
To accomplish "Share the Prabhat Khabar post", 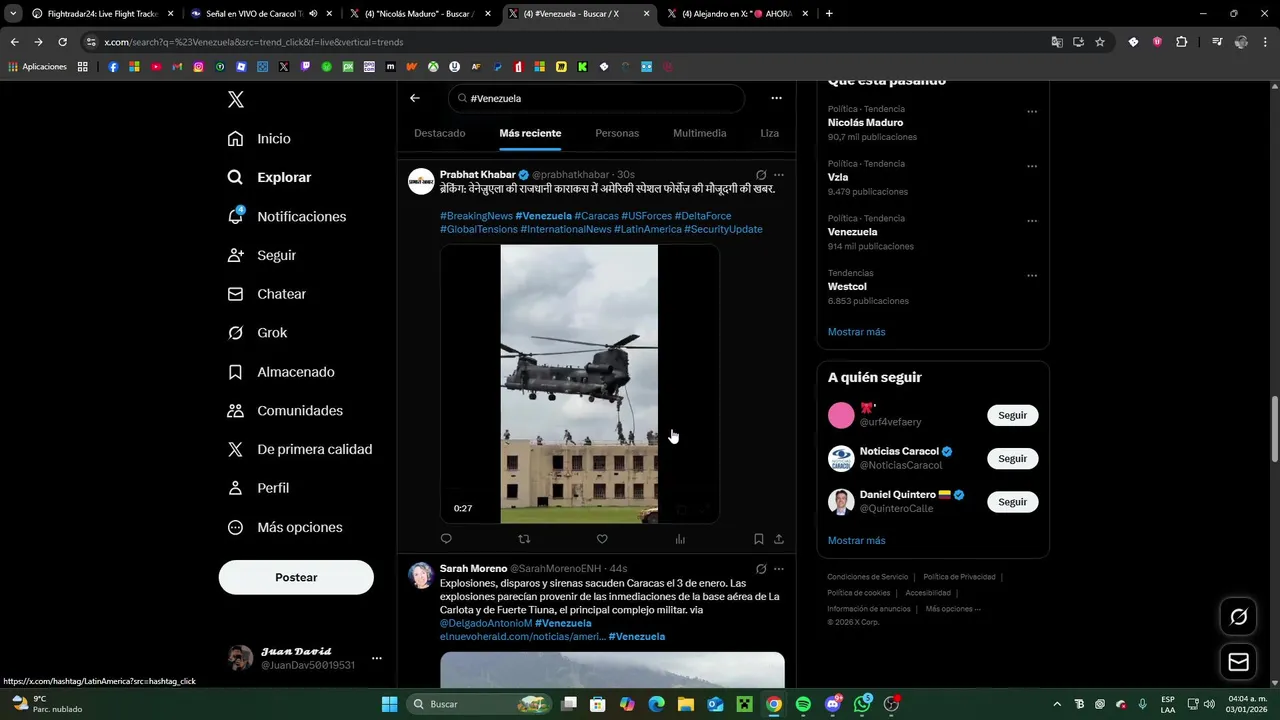I will (x=779, y=539).
